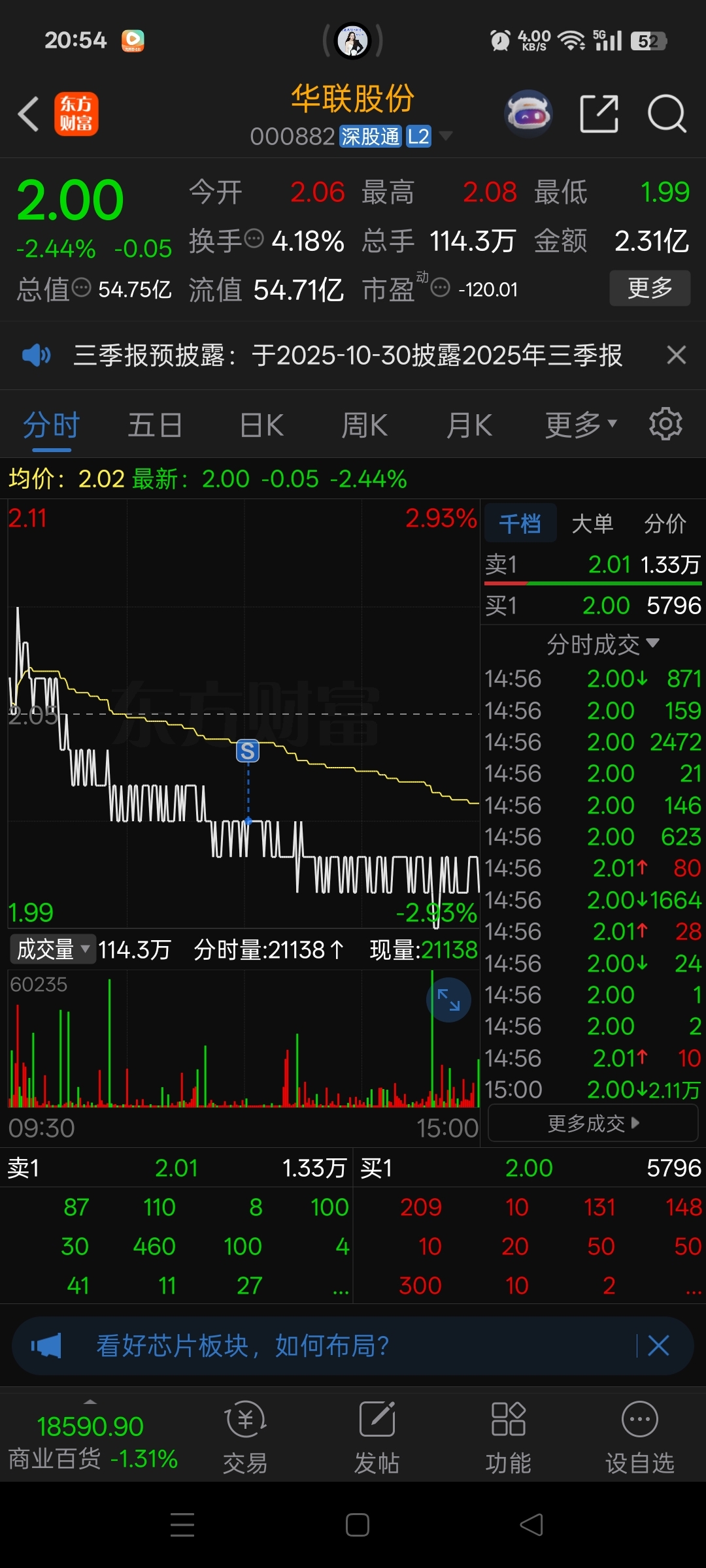Tap Android recent apps menu button
The width and height of the screenshot is (706, 1568).
[x=182, y=1525]
